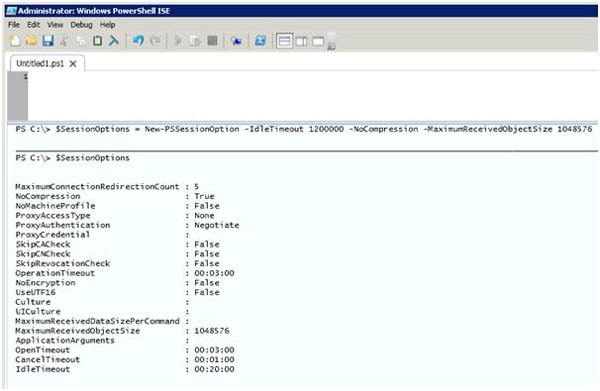Click the NoCompression 'True' value
This screenshot has width=600, height=391.
click(x=204, y=196)
